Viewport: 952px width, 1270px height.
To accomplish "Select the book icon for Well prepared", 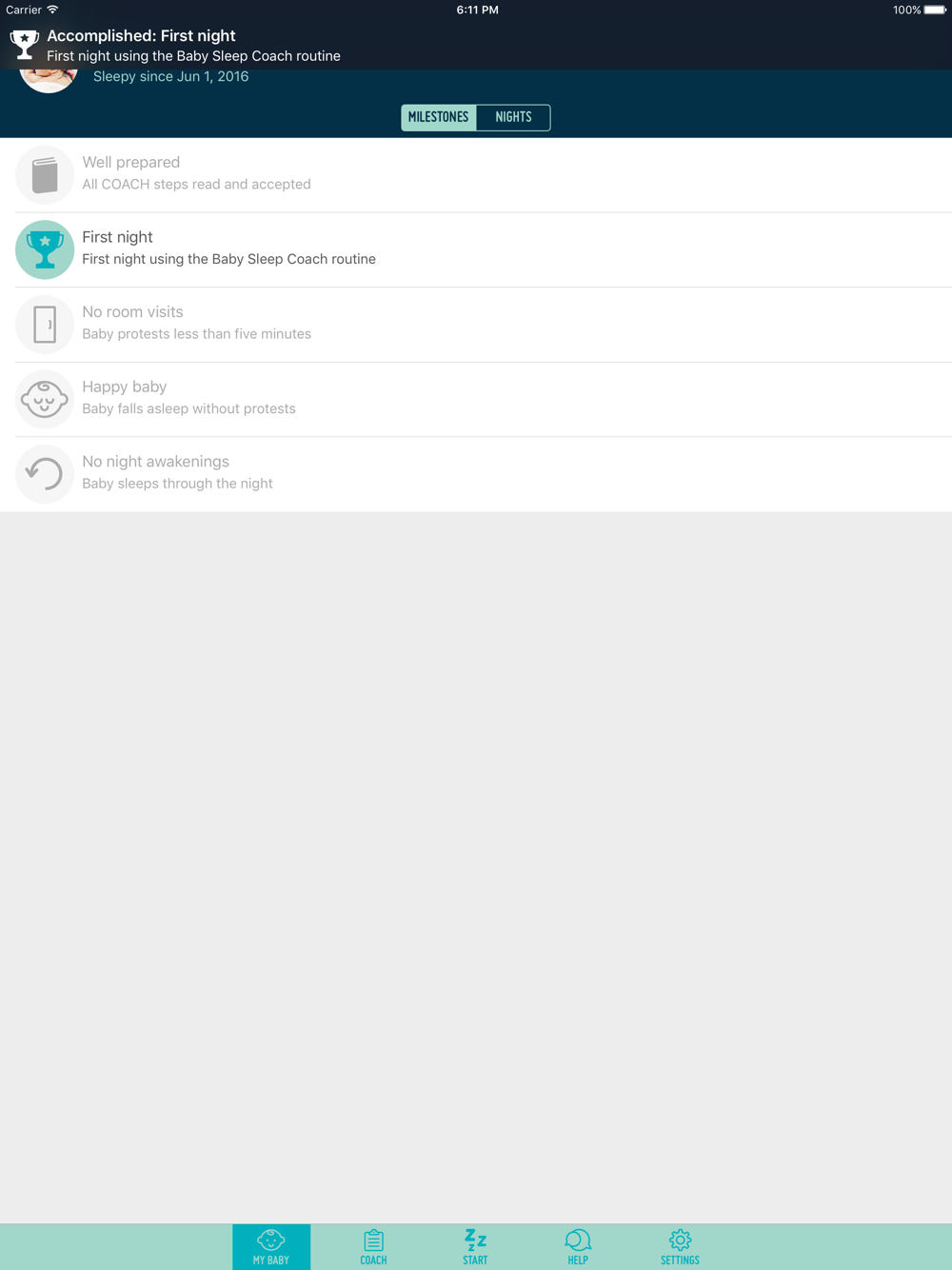I will pos(45,175).
